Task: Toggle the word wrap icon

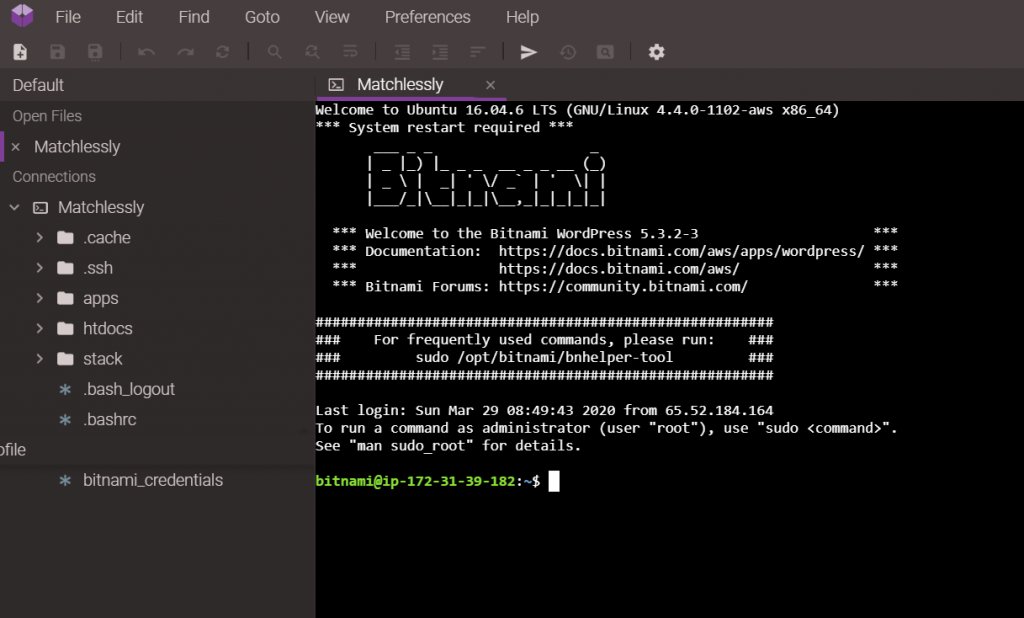Action: coord(351,52)
